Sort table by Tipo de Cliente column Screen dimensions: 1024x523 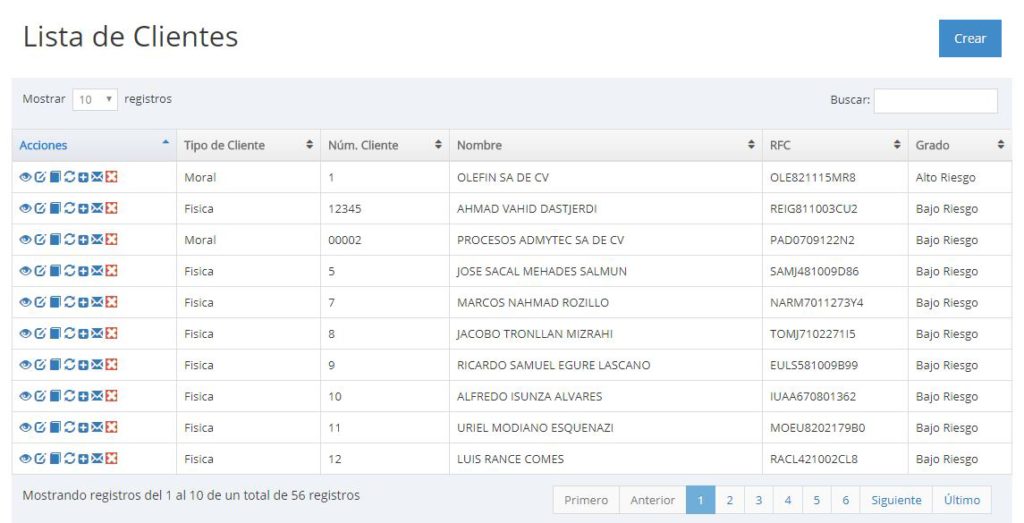pos(247,145)
